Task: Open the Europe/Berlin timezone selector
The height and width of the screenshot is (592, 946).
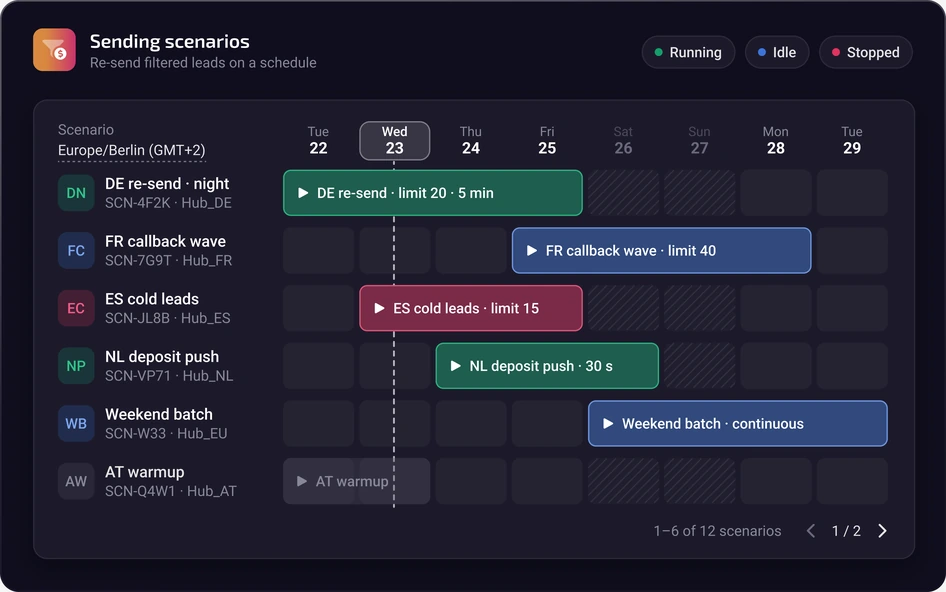Action: (x=132, y=150)
